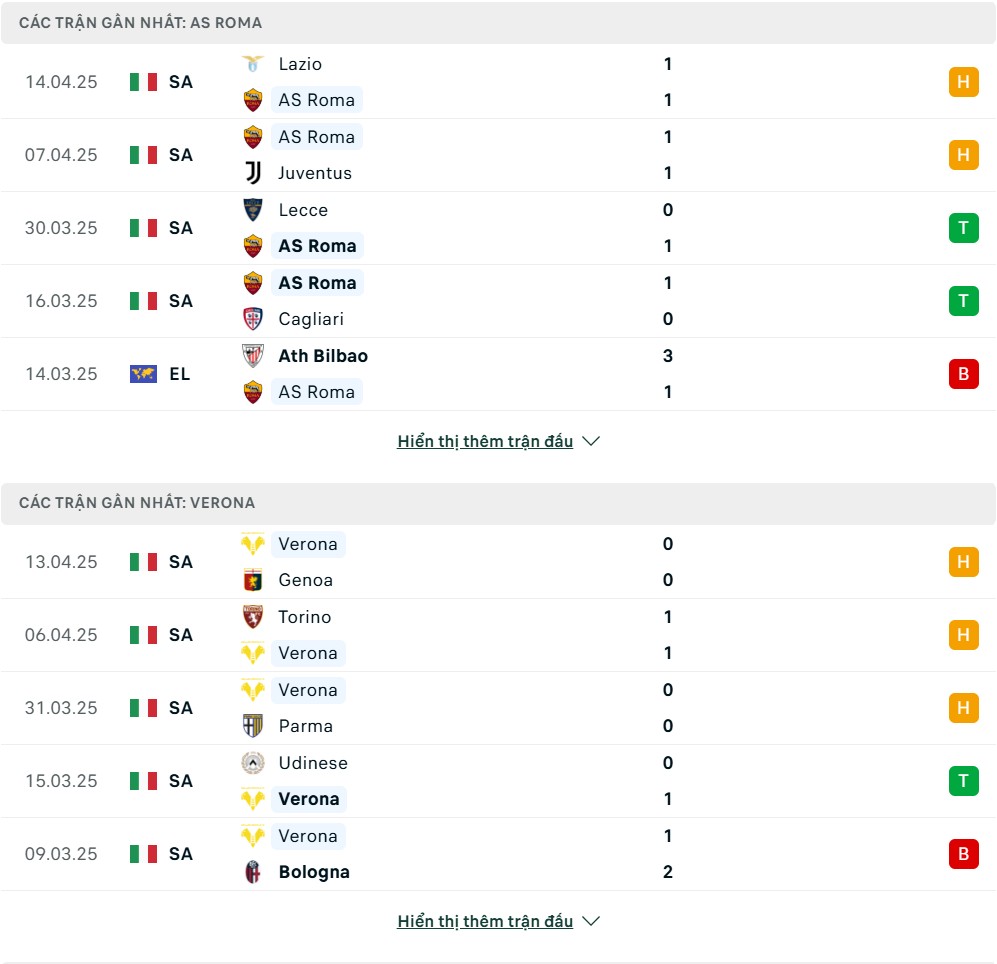Click the orange H badge for Verona-Genoa match

click(963, 562)
